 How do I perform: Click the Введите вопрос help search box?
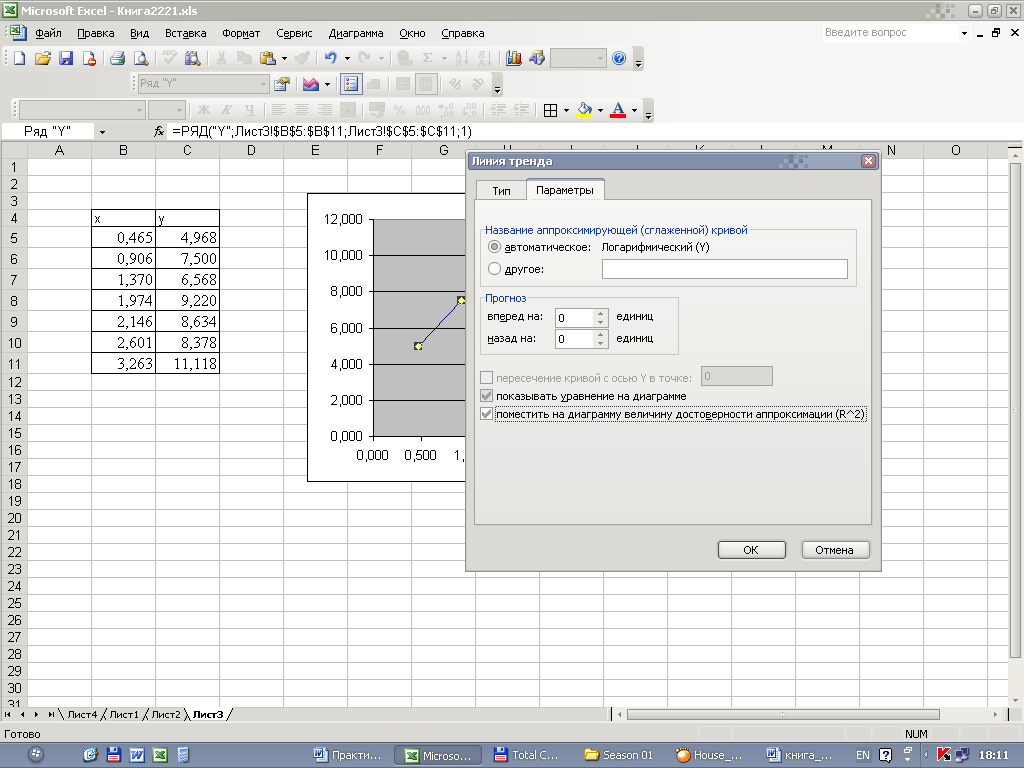[x=888, y=33]
